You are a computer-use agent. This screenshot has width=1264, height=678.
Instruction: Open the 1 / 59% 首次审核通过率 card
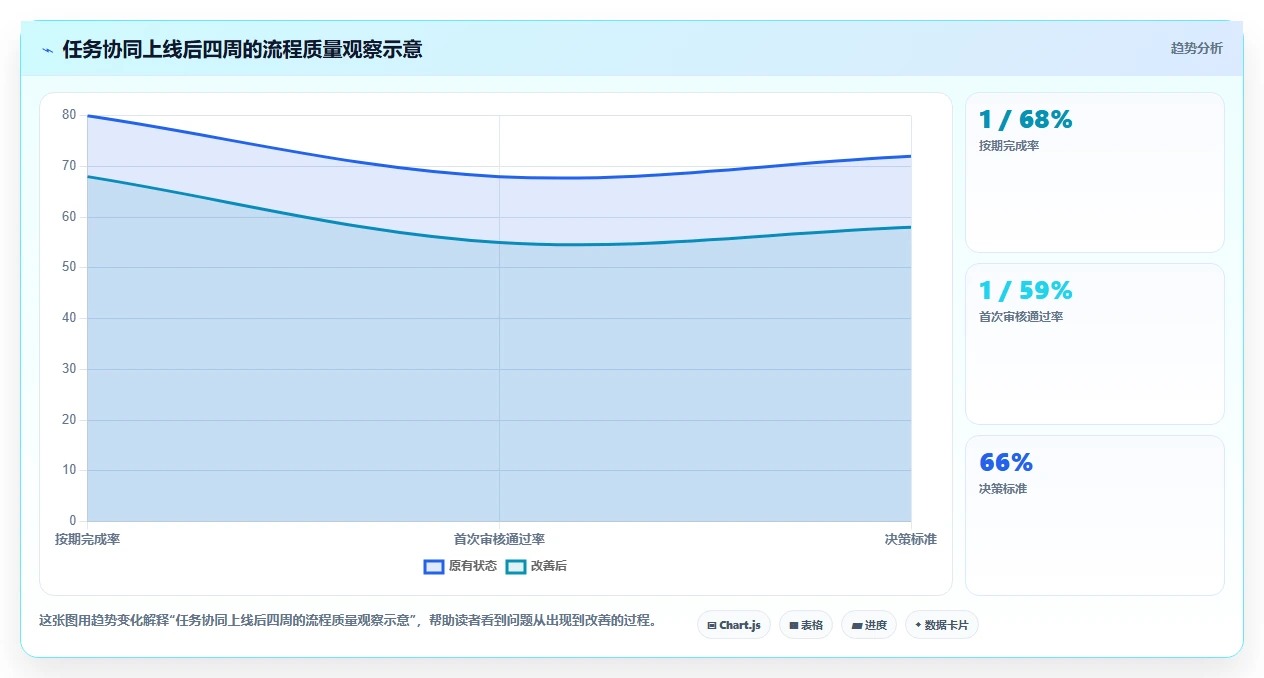tap(1094, 344)
